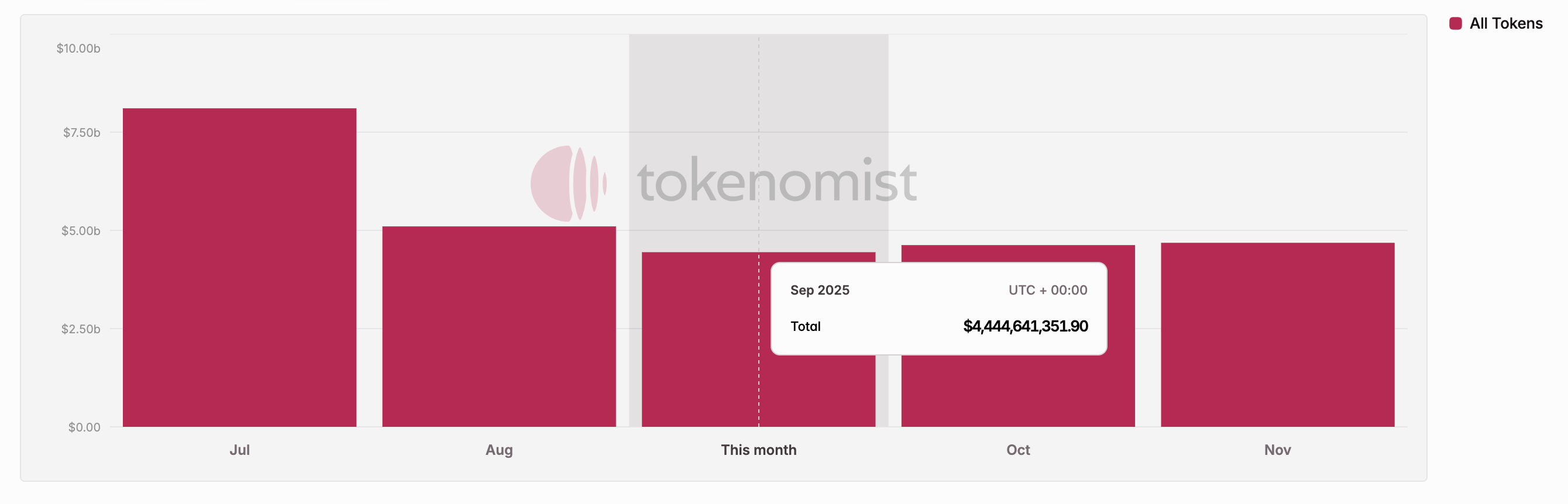Click the Oct axis label

pyautogui.click(x=1018, y=450)
